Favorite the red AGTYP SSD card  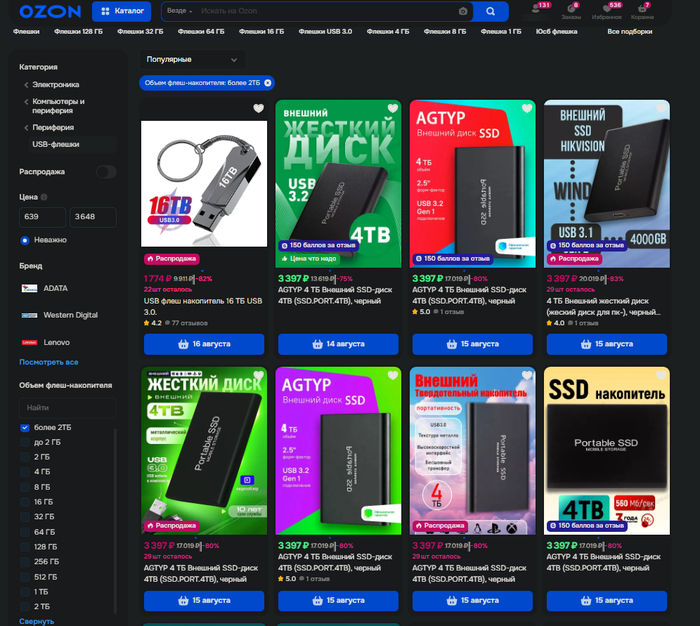pyautogui.click(x=527, y=108)
